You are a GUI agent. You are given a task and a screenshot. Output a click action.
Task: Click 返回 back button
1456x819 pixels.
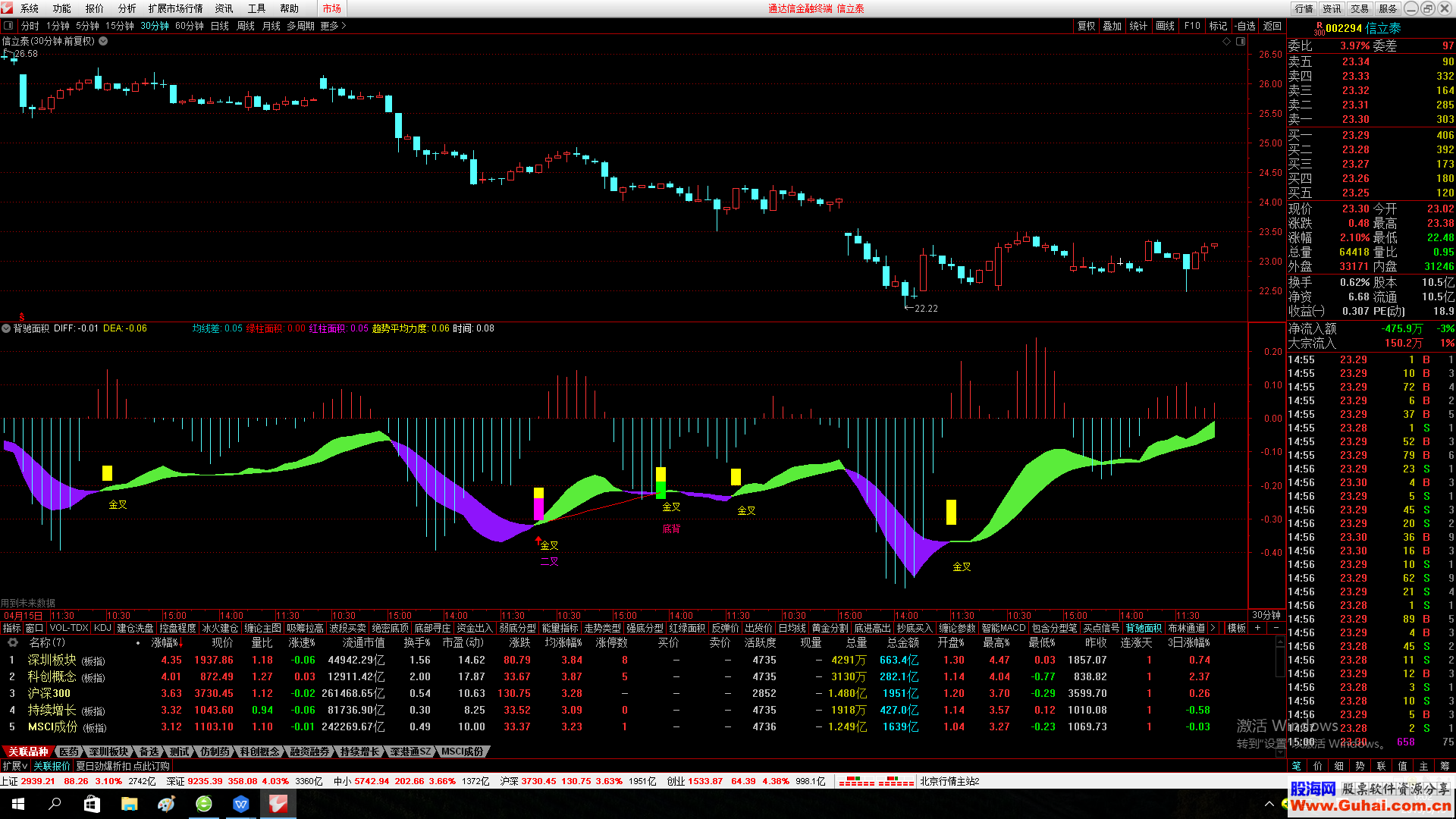pyautogui.click(x=1272, y=26)
